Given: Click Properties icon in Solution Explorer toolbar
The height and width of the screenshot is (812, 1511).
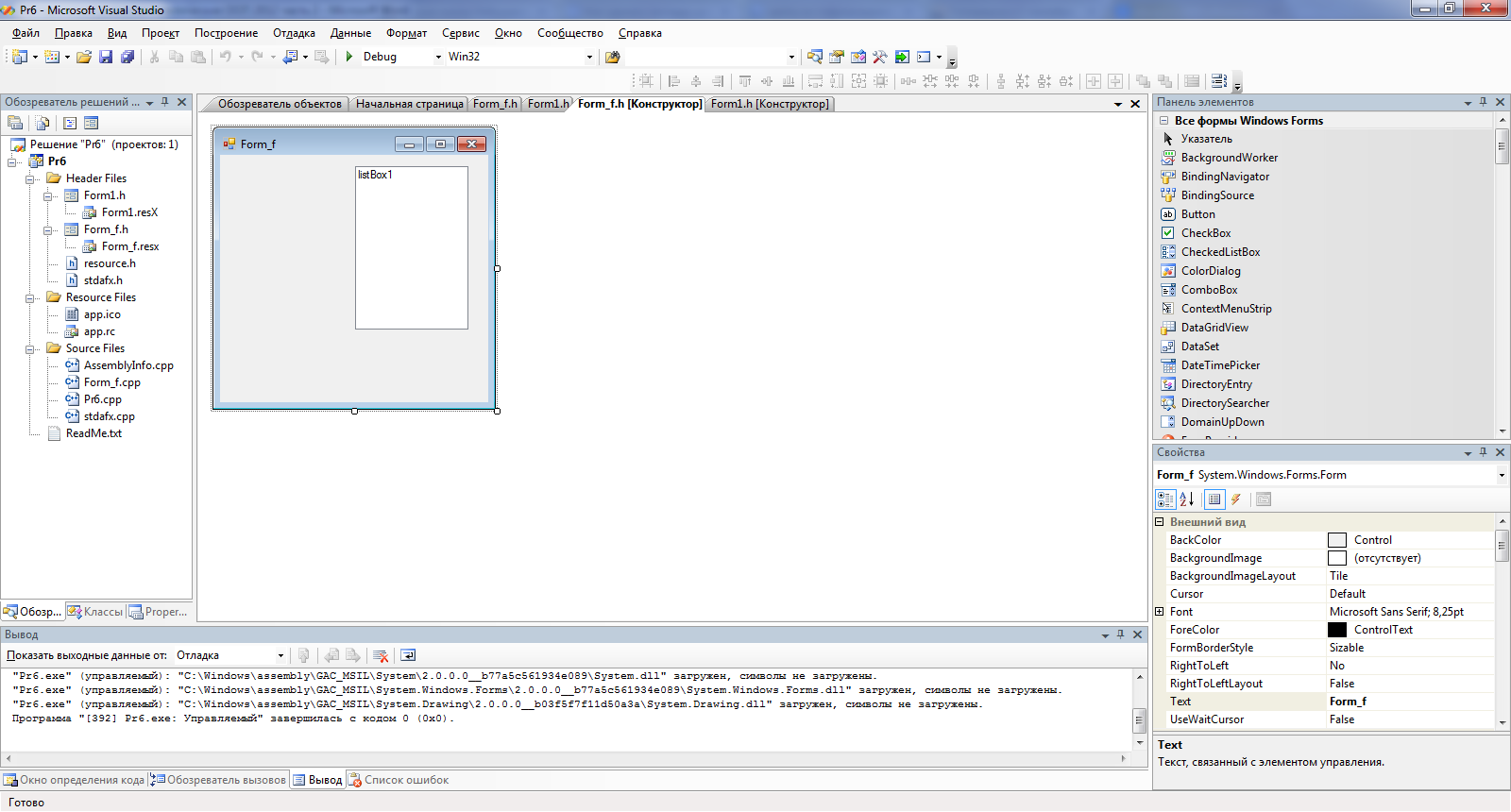Looking at the screenshot, I should tap(15, 123).
